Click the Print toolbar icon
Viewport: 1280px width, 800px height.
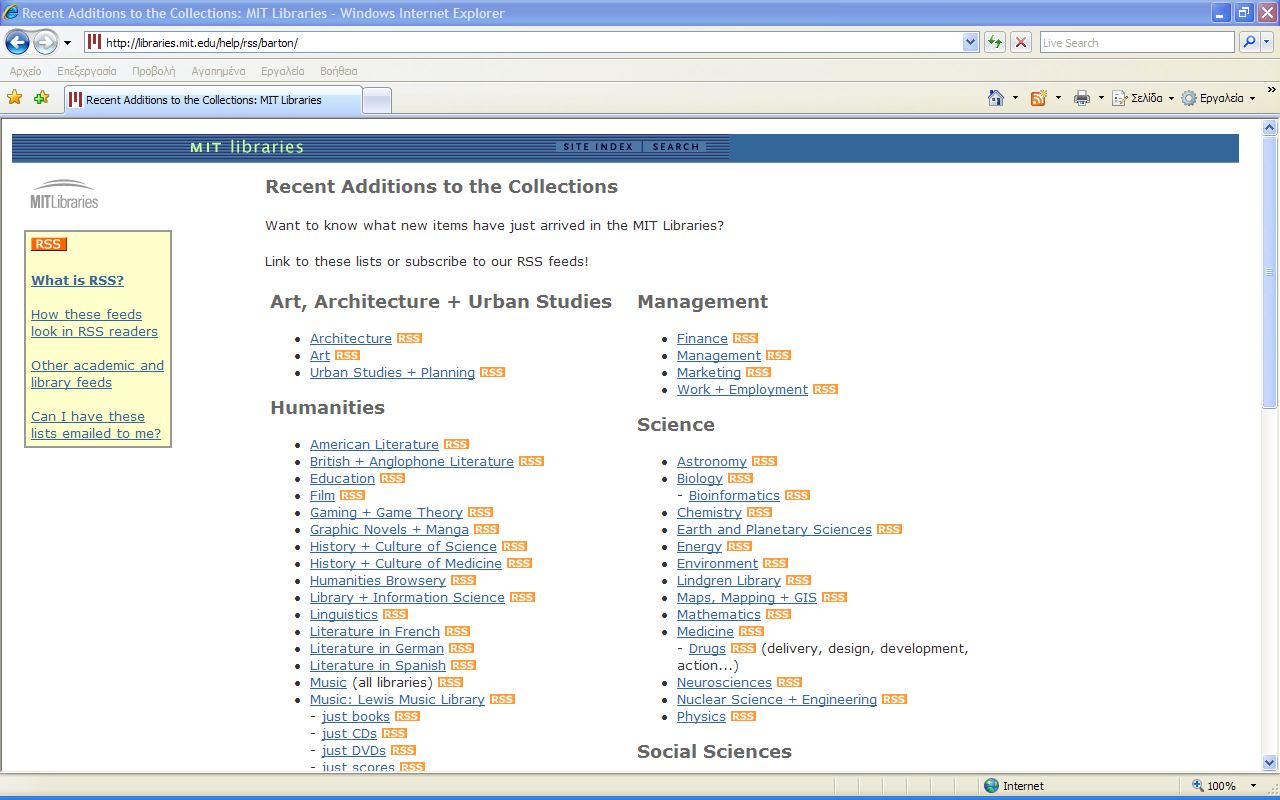(x=1082, y=98)
